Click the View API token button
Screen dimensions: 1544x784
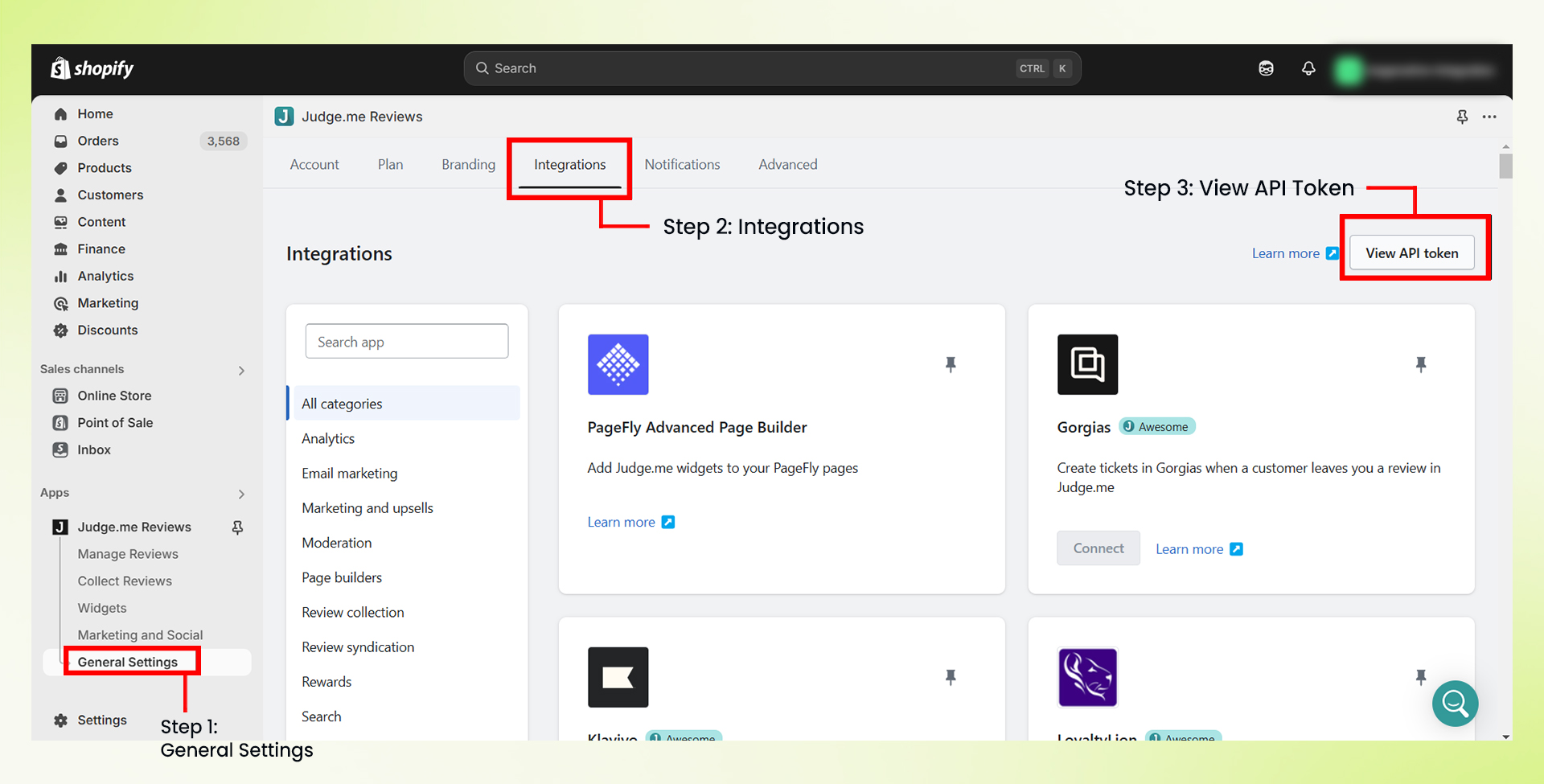(x=1411, y=253)
